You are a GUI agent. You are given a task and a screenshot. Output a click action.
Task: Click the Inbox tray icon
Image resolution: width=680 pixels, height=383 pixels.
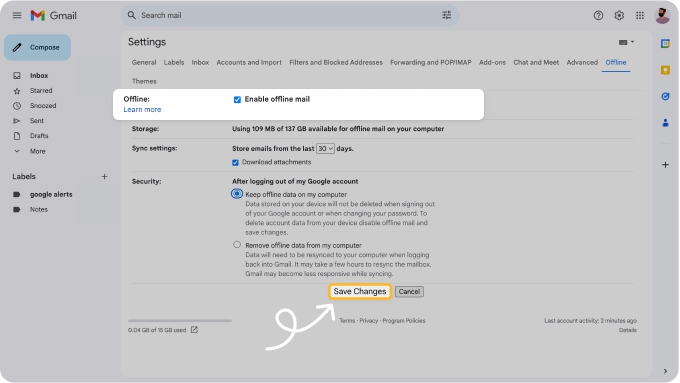click(17, 75)
